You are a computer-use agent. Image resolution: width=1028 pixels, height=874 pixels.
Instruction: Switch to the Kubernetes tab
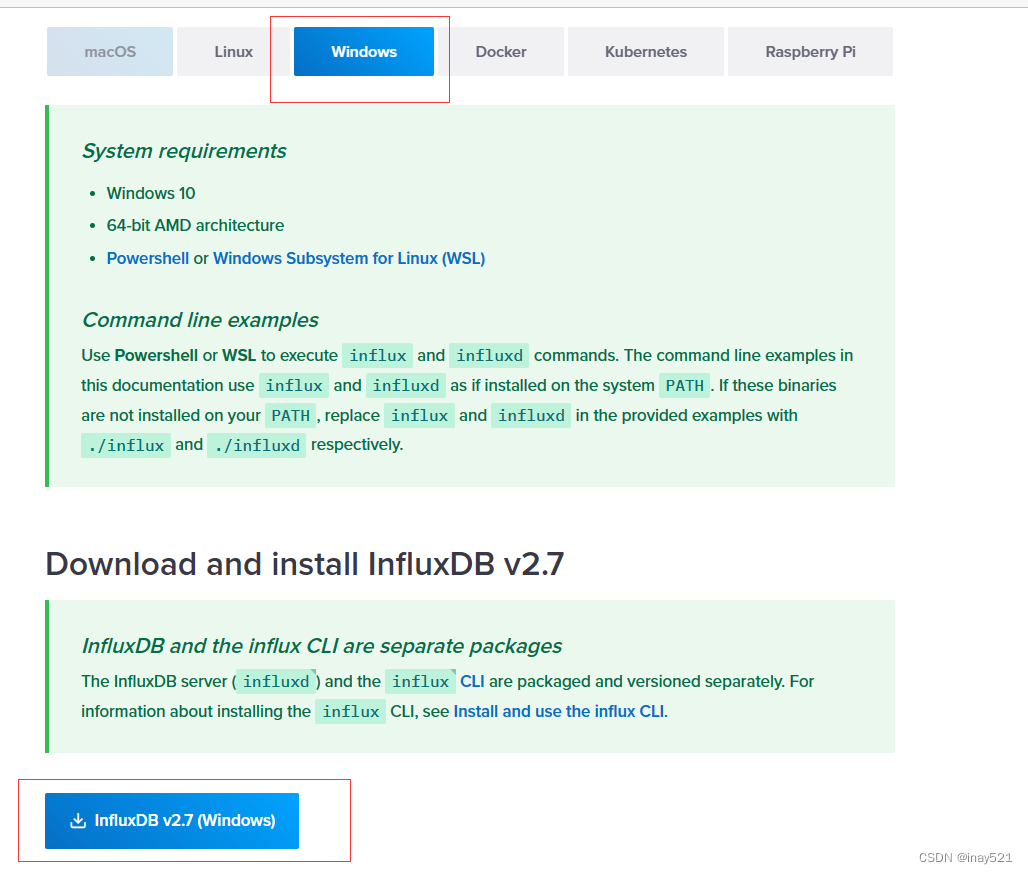point(646,52)
